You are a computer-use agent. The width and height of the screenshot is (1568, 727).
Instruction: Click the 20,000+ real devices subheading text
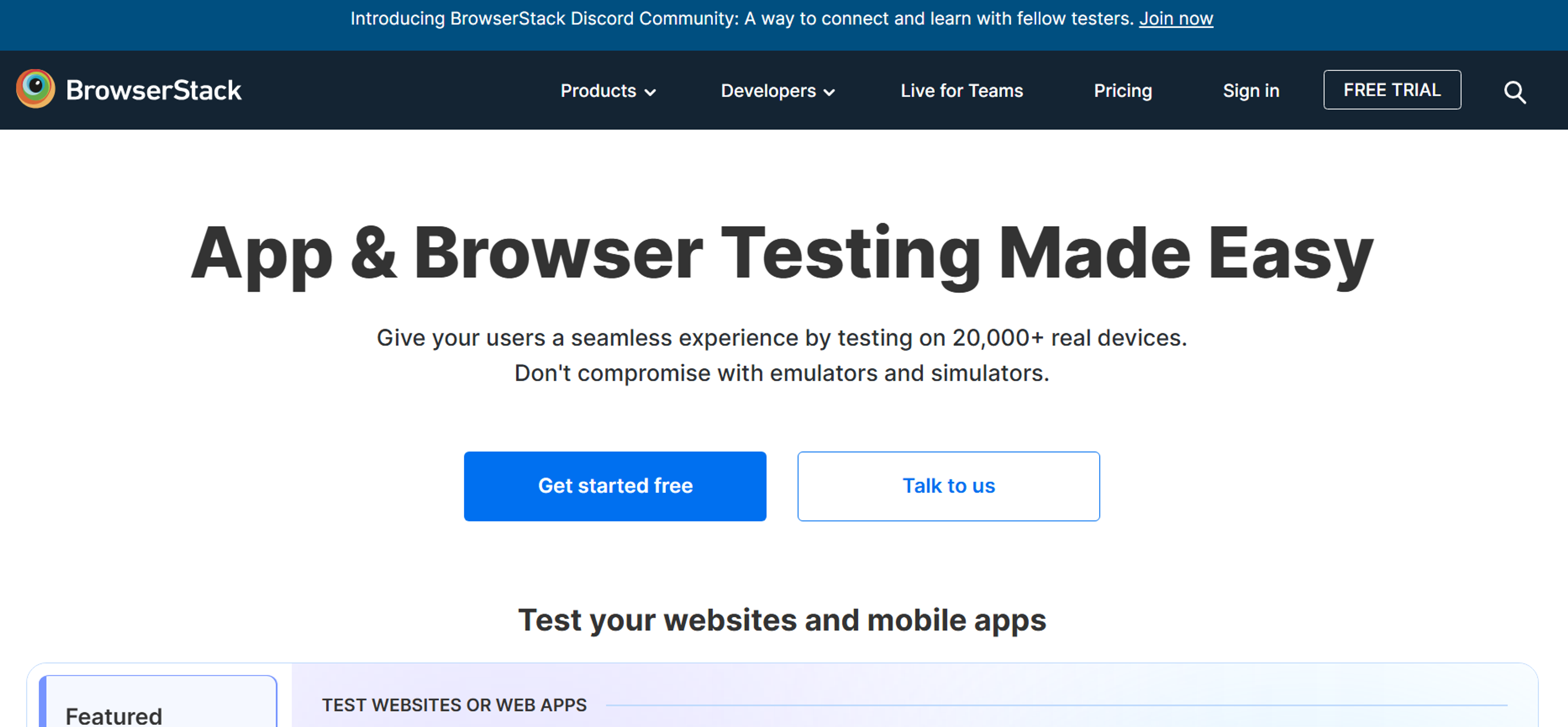[782, 337]
